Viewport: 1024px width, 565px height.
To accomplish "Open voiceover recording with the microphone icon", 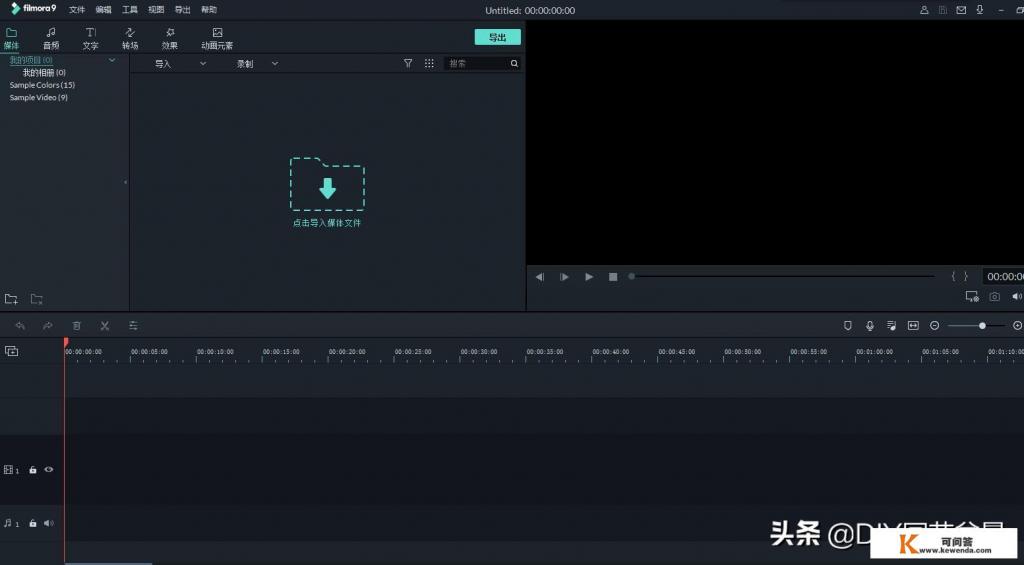I will click(870, 326).
